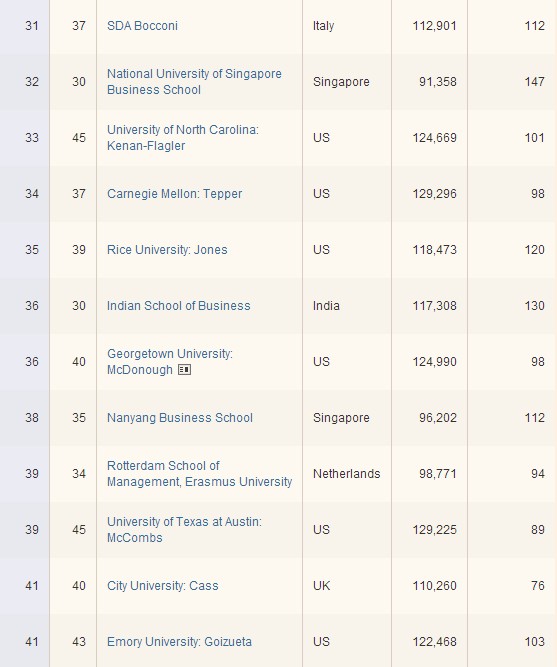Open the Emory University: Goizueta link
Image resolution: width=557 pixels, height=667 pixels.
179,642
